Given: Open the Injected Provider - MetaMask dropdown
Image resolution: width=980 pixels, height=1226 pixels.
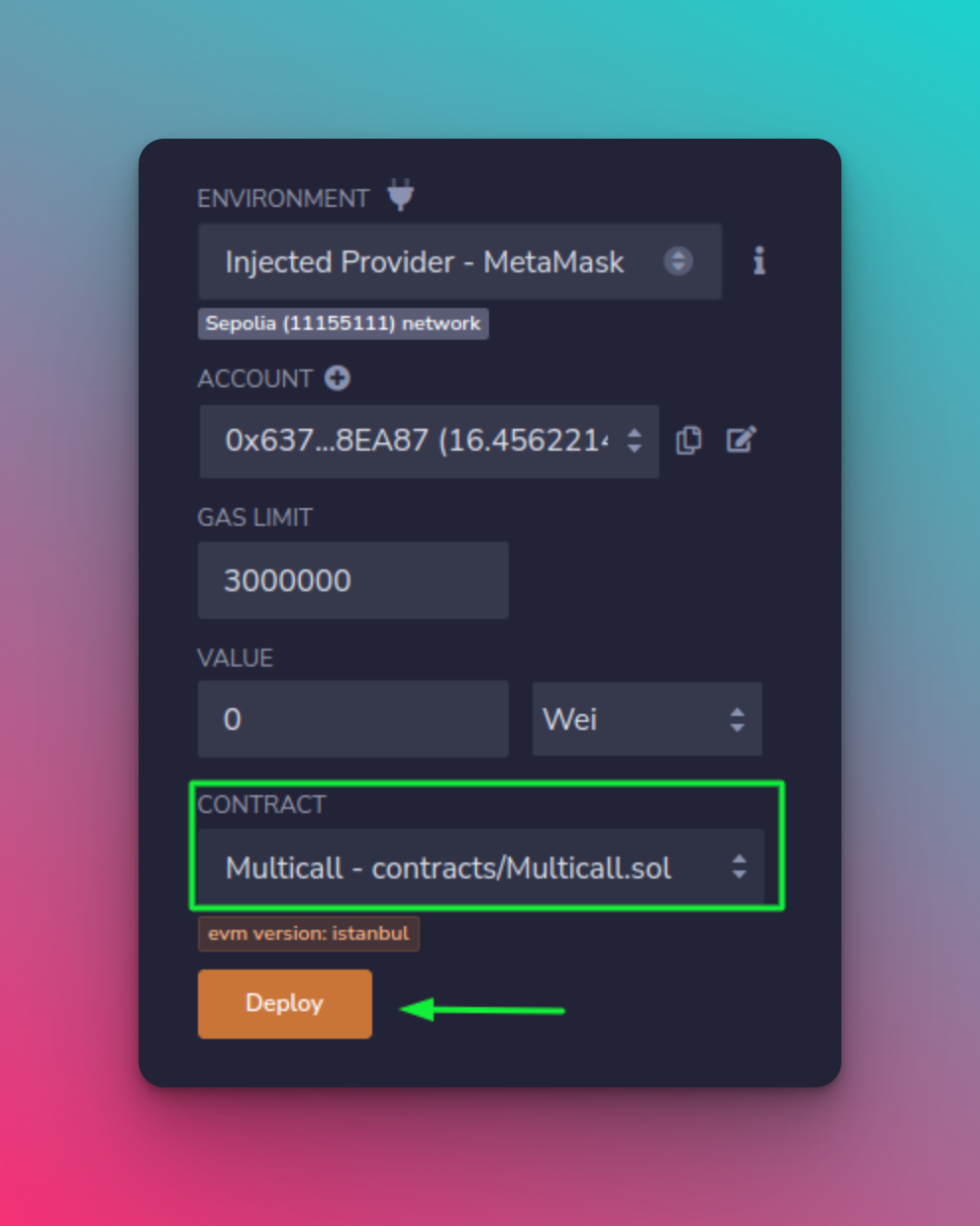Looking at the screenshot, I should (x=459, y=261).
